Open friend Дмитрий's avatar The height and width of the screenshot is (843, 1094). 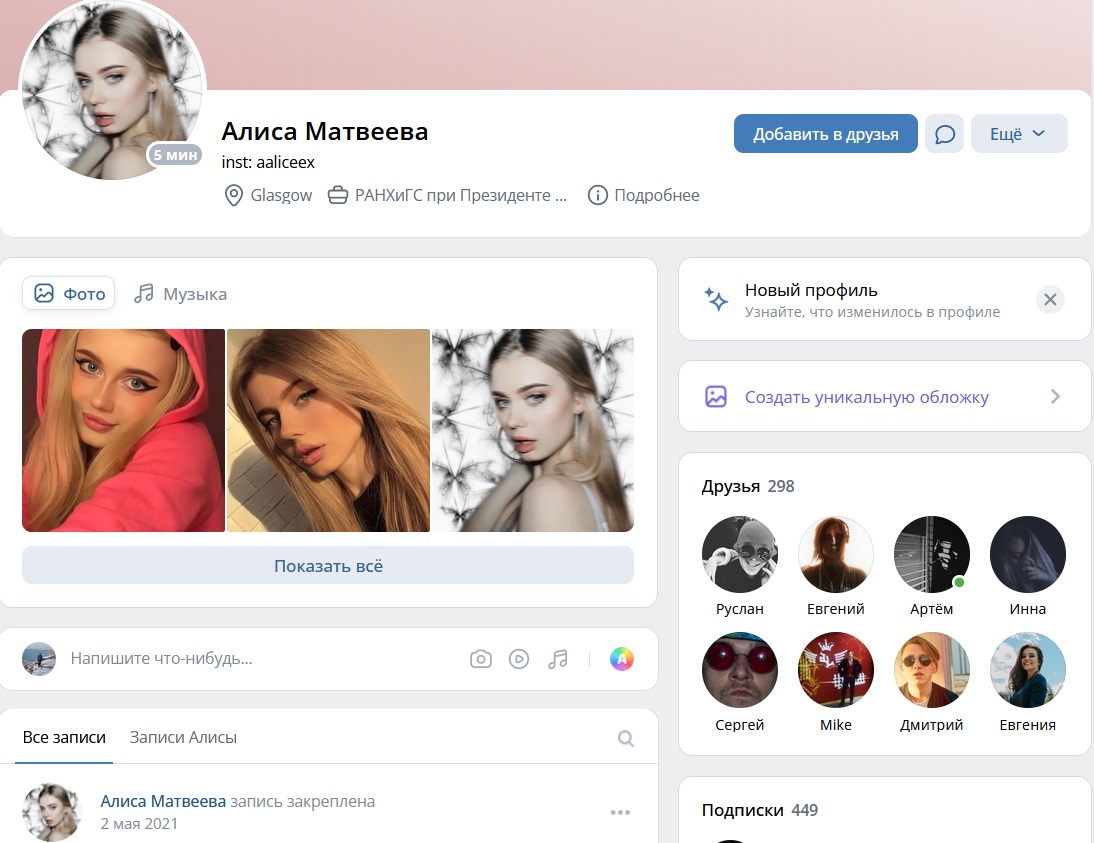click(931, 670)
